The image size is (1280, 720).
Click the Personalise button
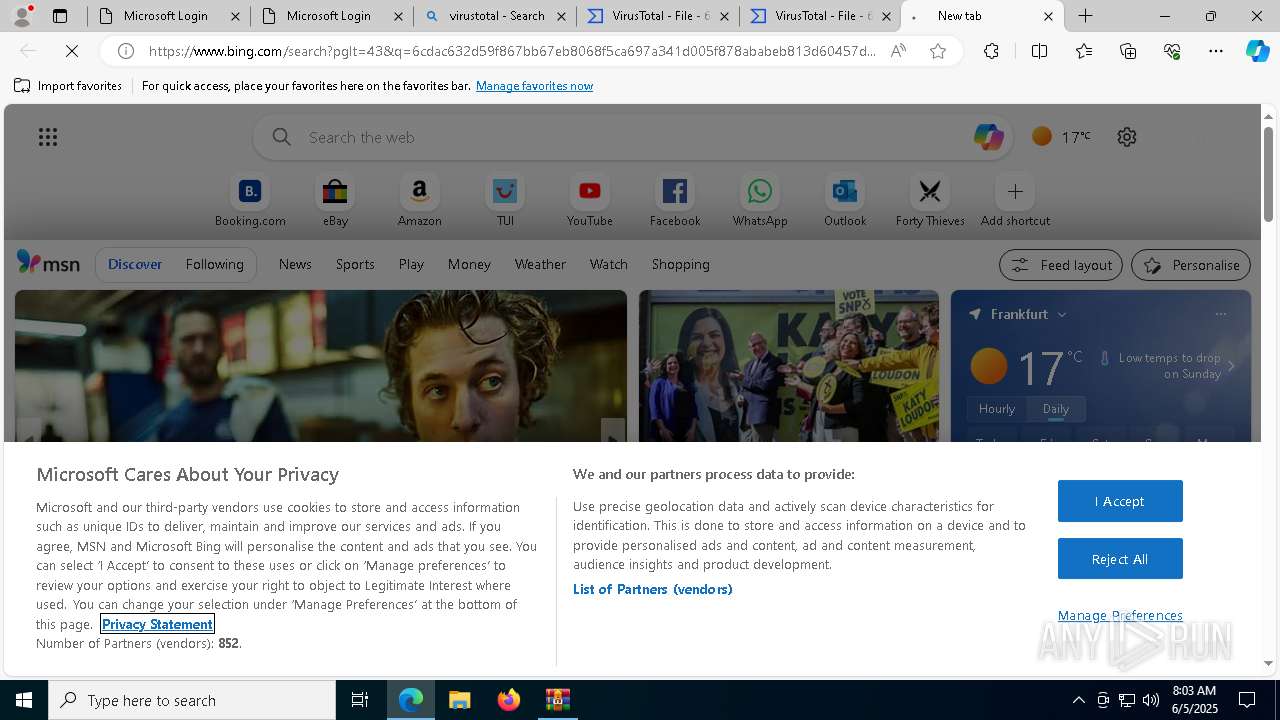click(x=1191, y=265)
